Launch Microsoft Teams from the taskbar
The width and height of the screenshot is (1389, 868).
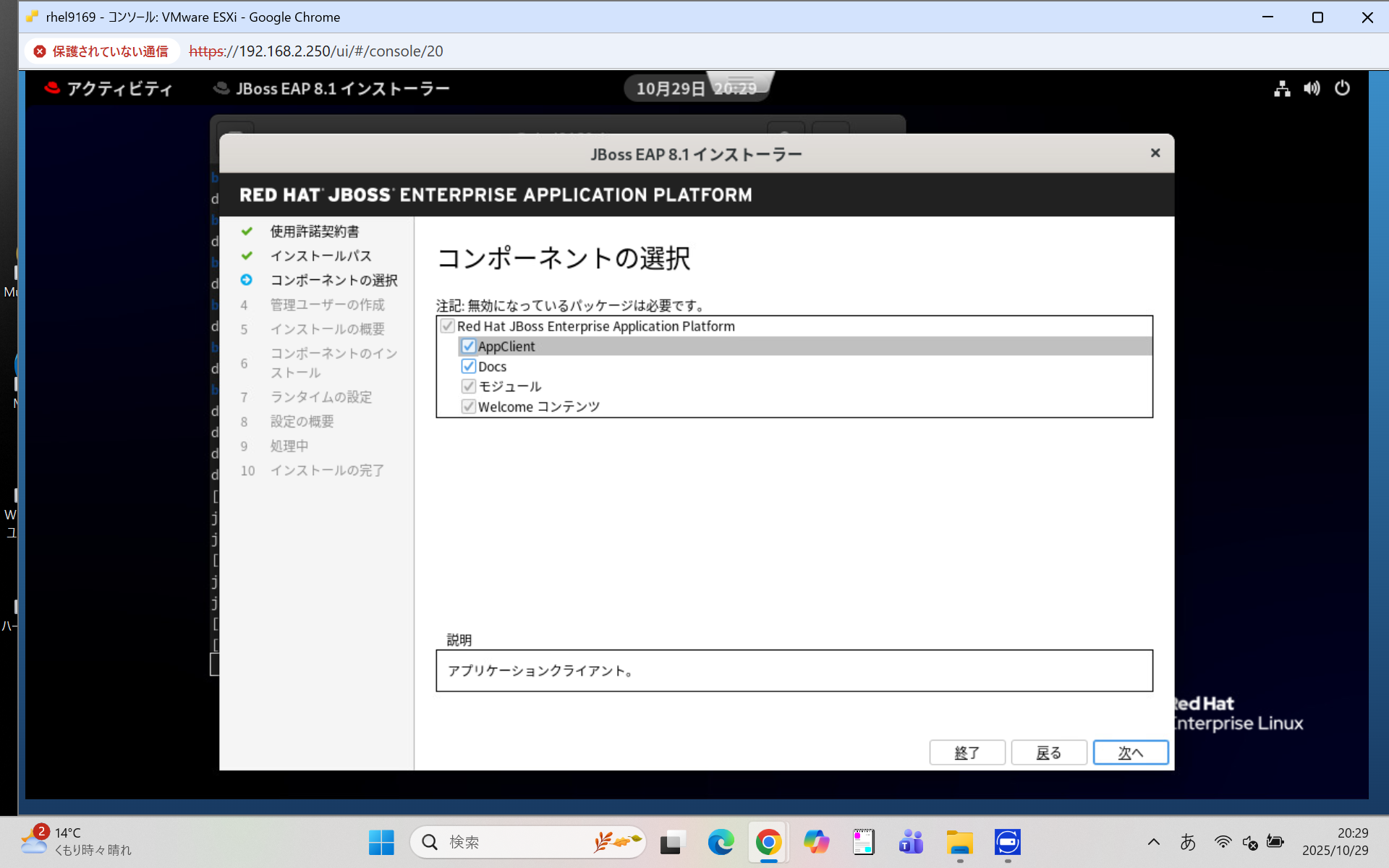911,841
